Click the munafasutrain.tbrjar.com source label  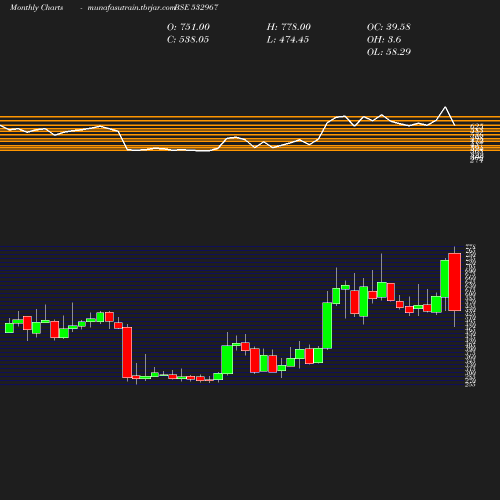131,8
